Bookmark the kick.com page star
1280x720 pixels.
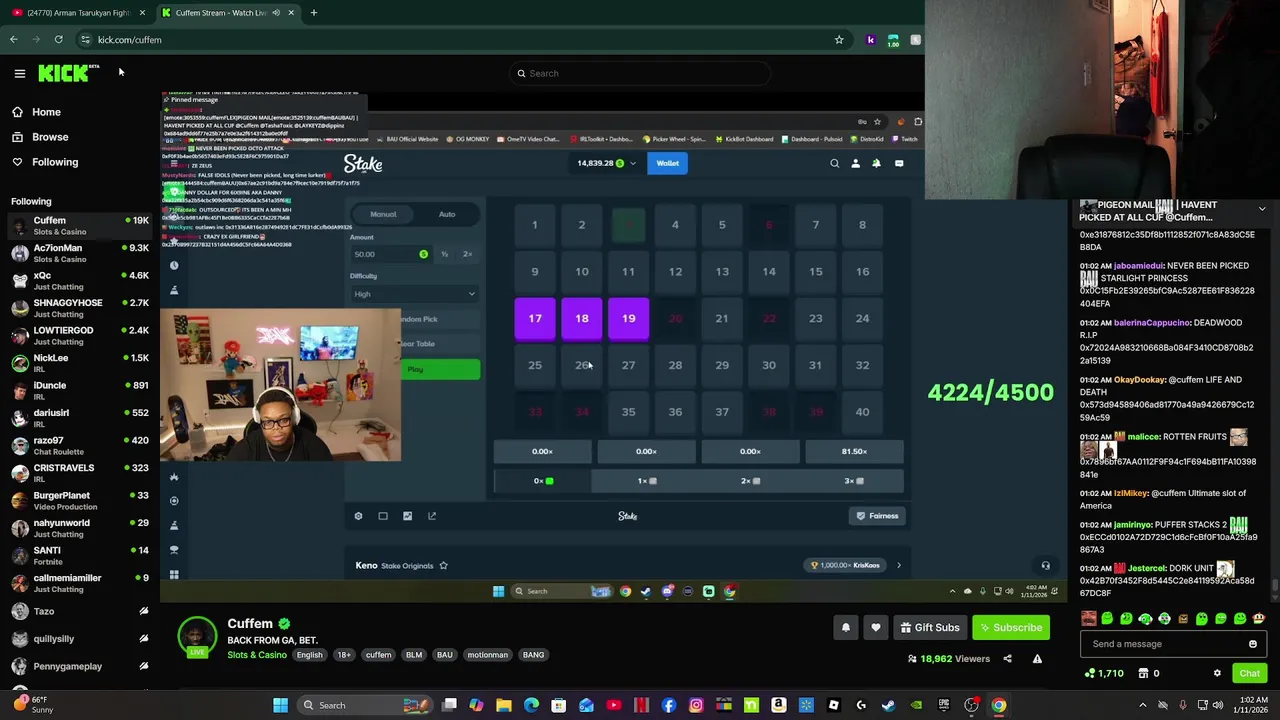(x=839, y=40)
